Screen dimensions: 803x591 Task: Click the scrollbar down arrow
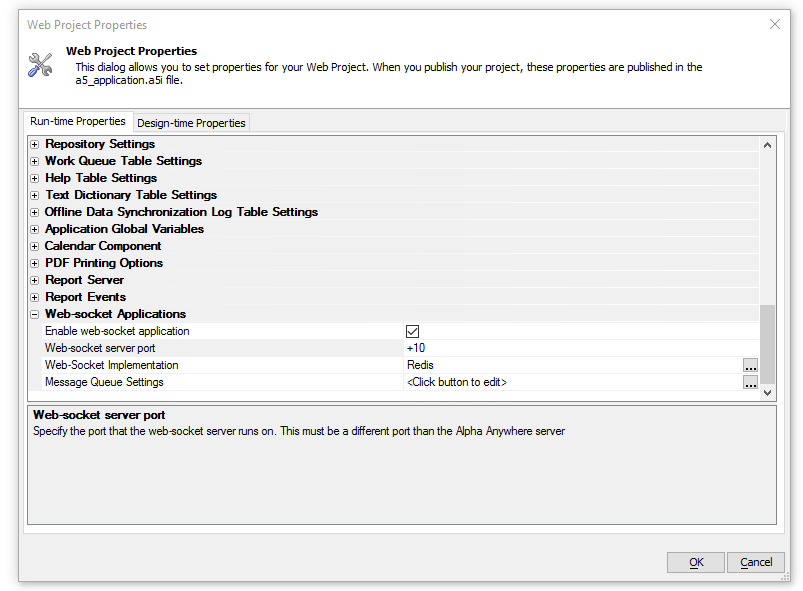click(x=767, y=393)
